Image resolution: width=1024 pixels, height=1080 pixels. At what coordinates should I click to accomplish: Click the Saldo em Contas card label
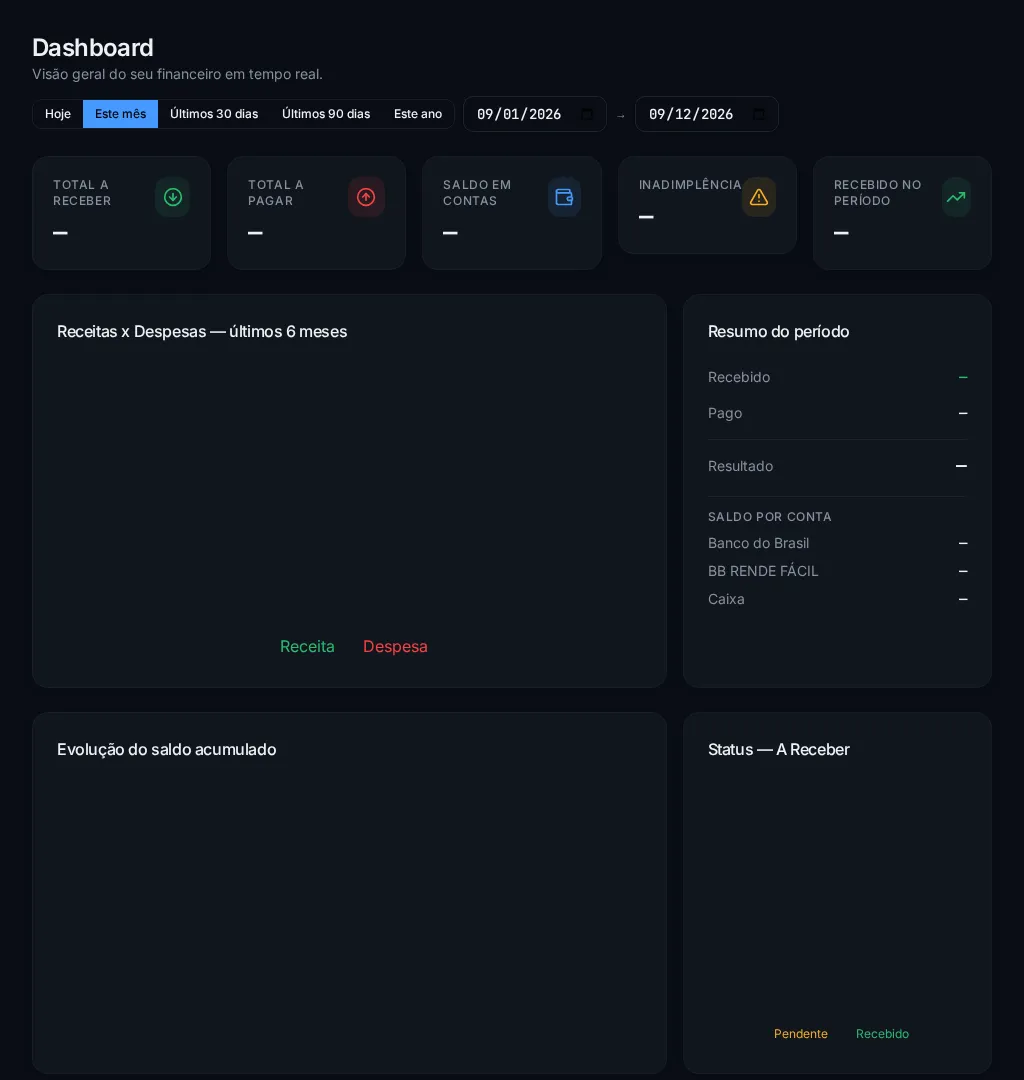coord(477,193)
